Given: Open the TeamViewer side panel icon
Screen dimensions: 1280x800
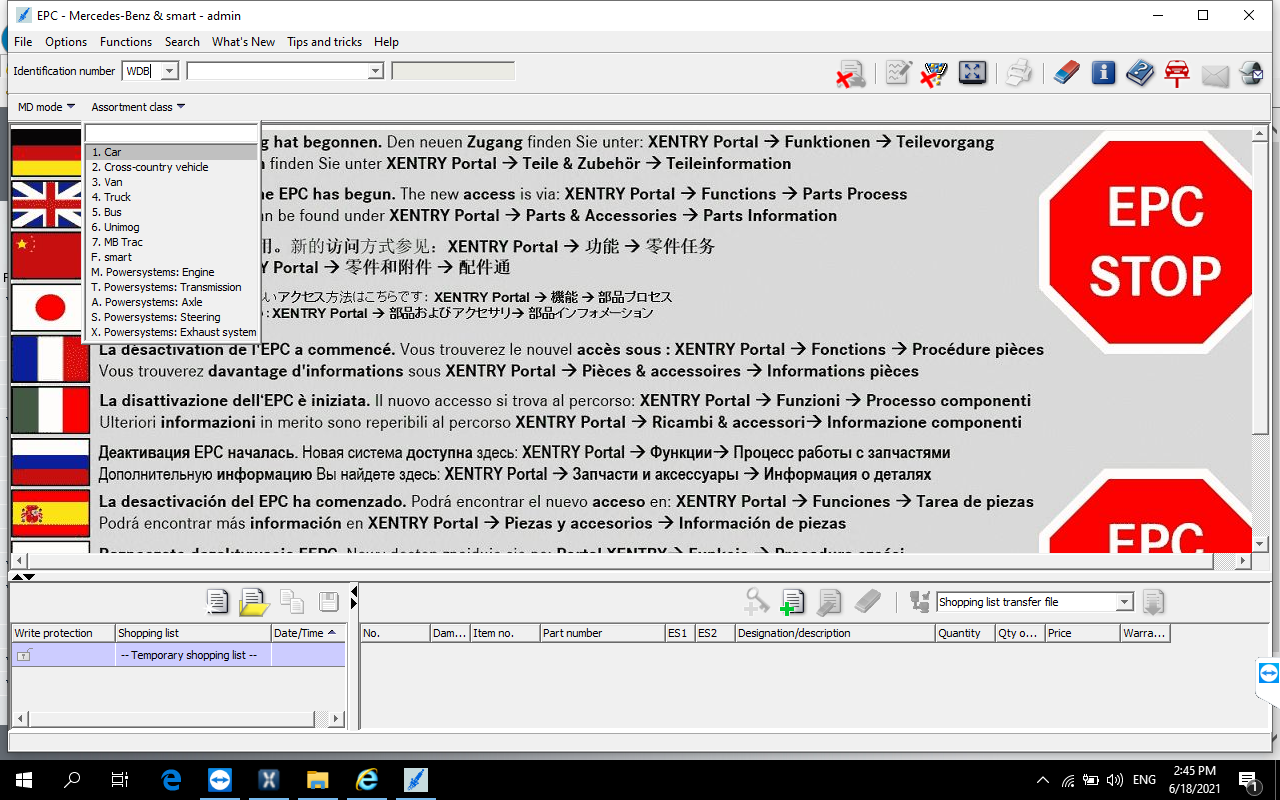Looking at the screenshot, I should click(x=1268, y=673).
